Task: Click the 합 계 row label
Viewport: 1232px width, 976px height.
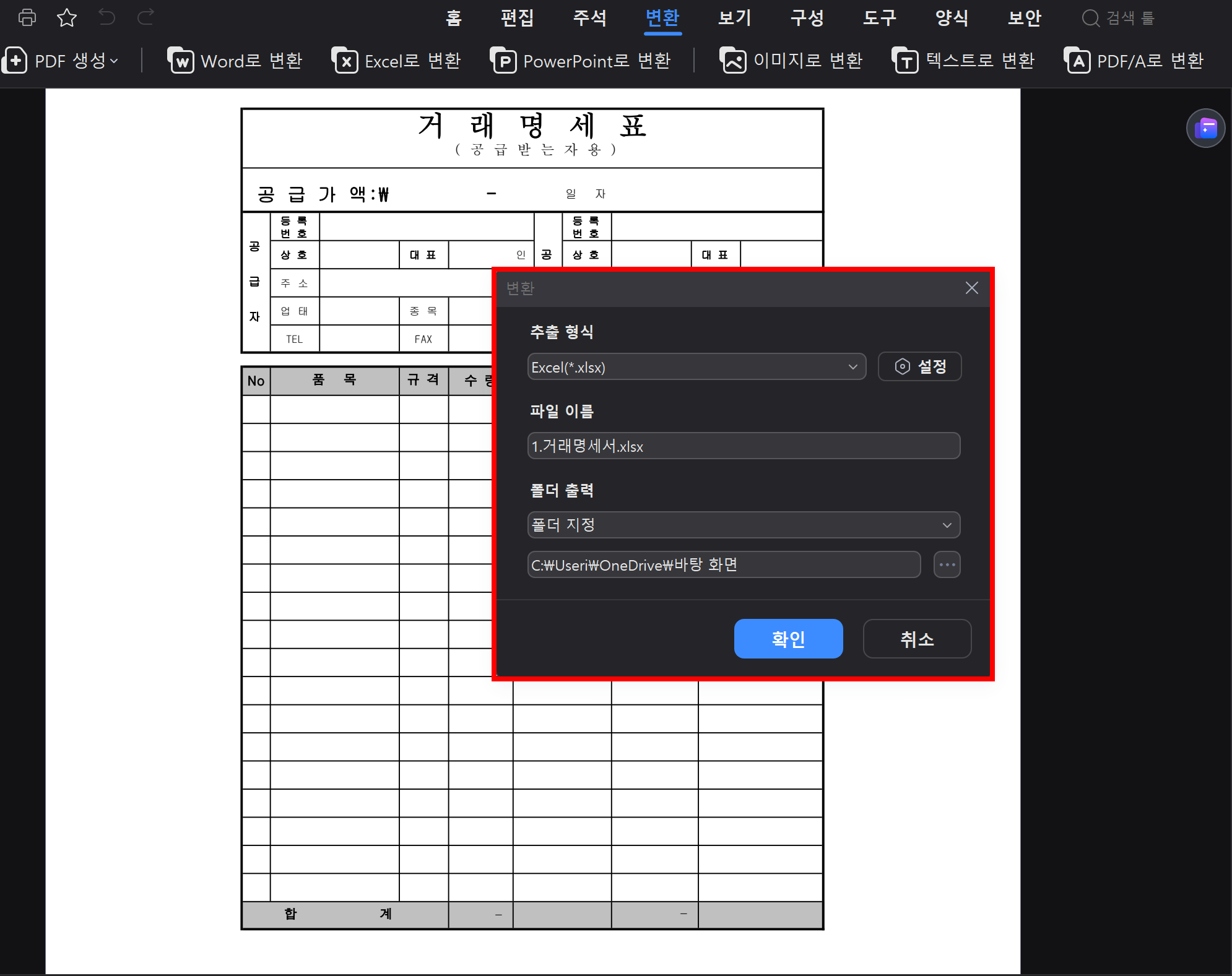Action: click(x=338, y=914)
